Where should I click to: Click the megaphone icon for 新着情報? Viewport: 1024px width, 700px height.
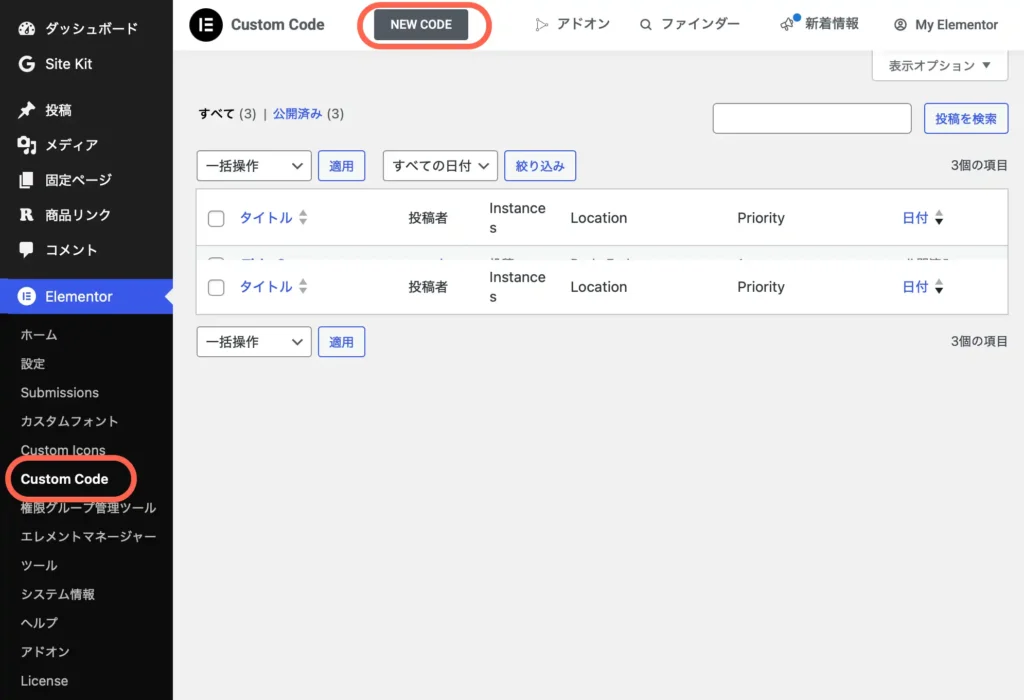[789, 24]
